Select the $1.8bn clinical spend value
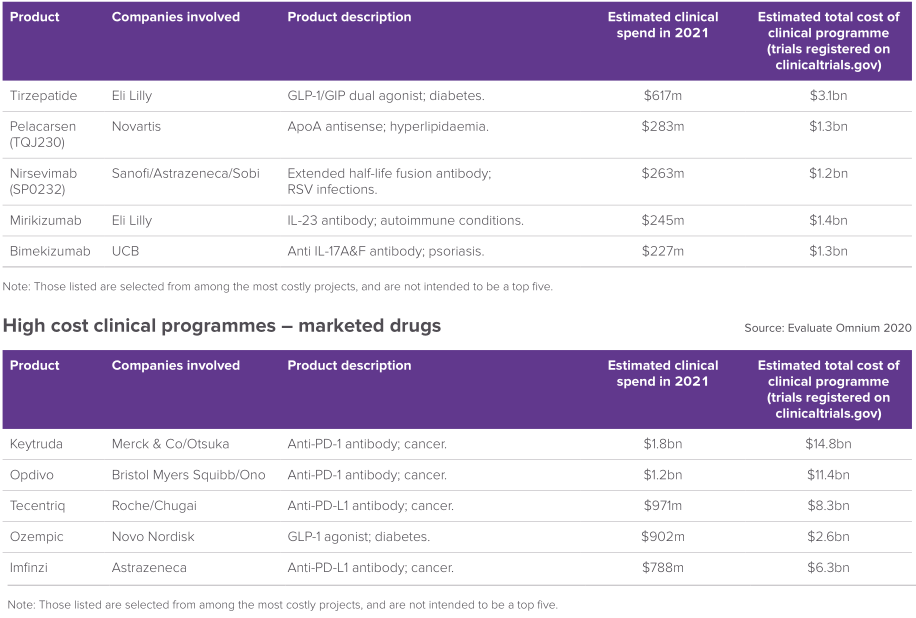The image size is (916, 618). point(662,444)
